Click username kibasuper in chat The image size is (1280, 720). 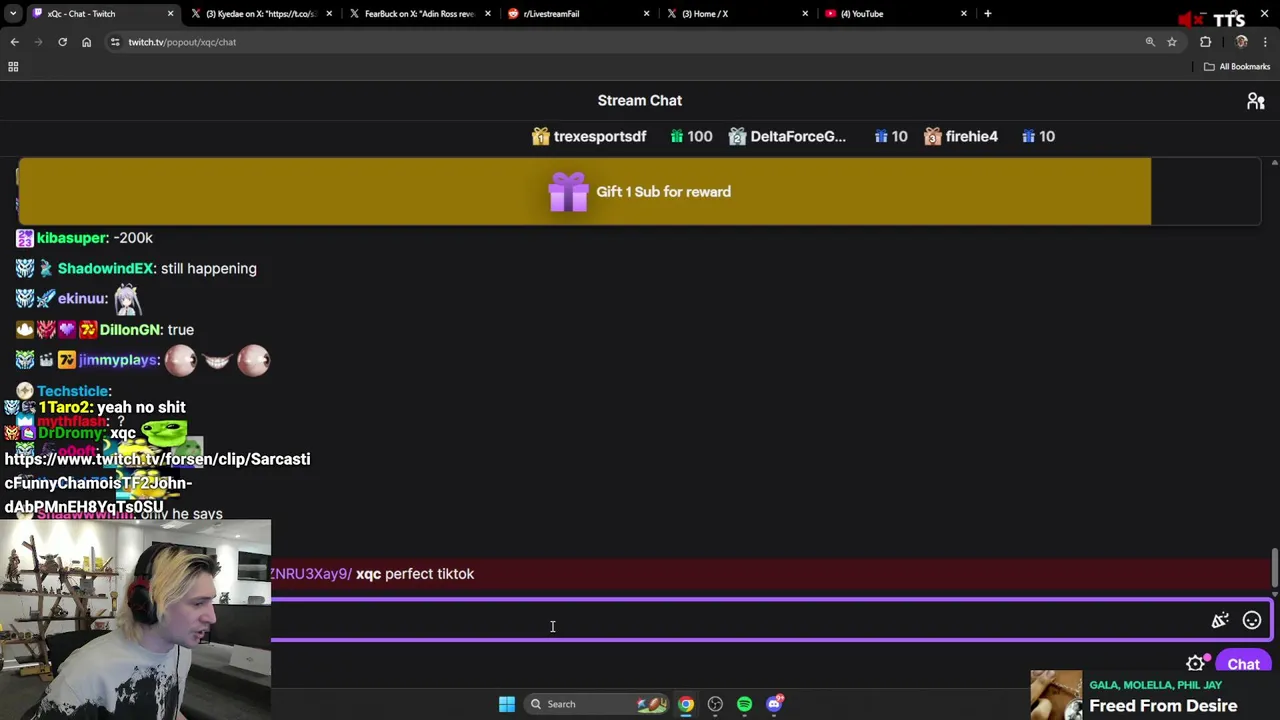coord(72,238)
